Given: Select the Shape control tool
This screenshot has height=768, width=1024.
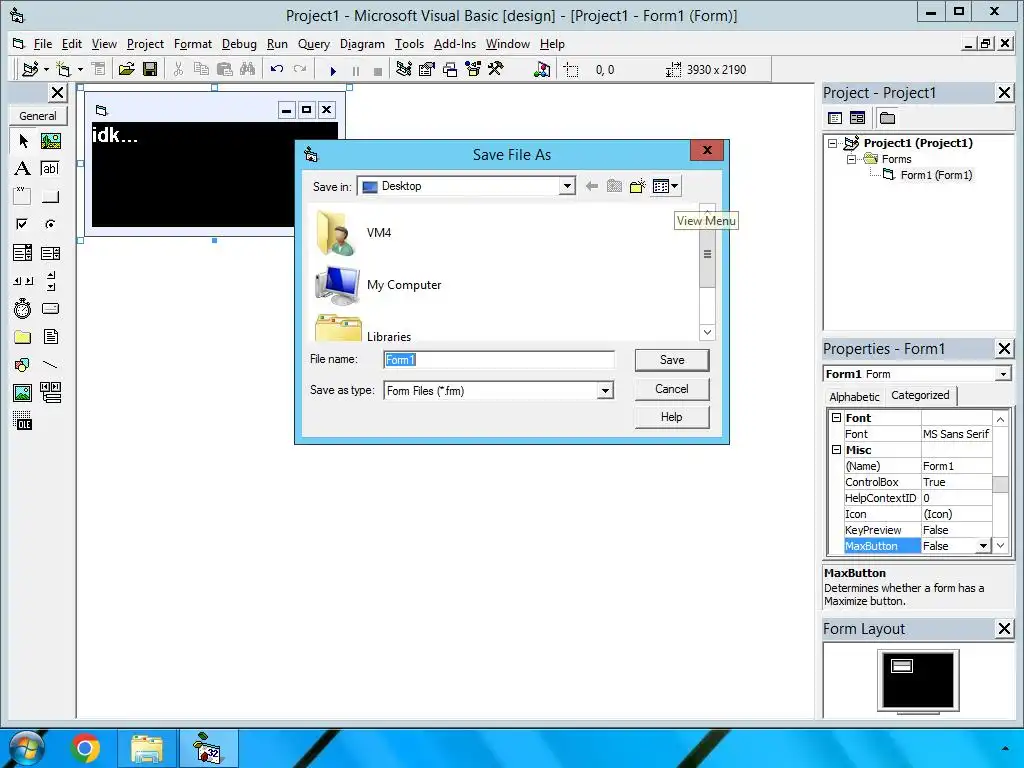Looking at the screenshot, I should [23, 364].
